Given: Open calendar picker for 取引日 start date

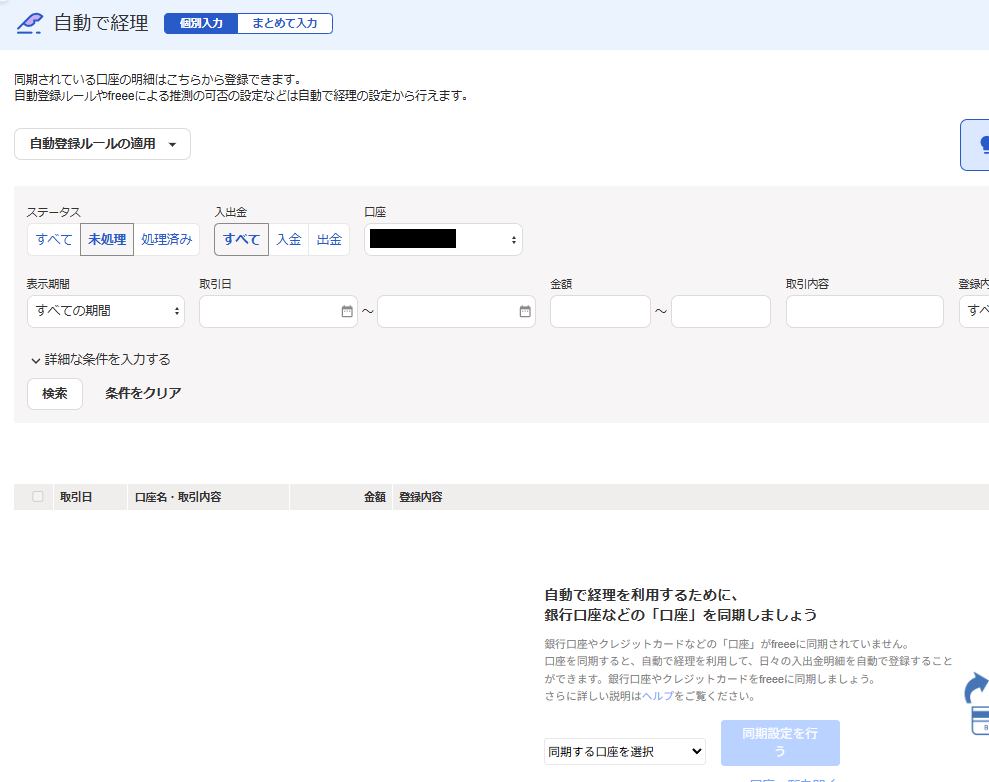Looking at the screenshot, I should tap(347, 311).
